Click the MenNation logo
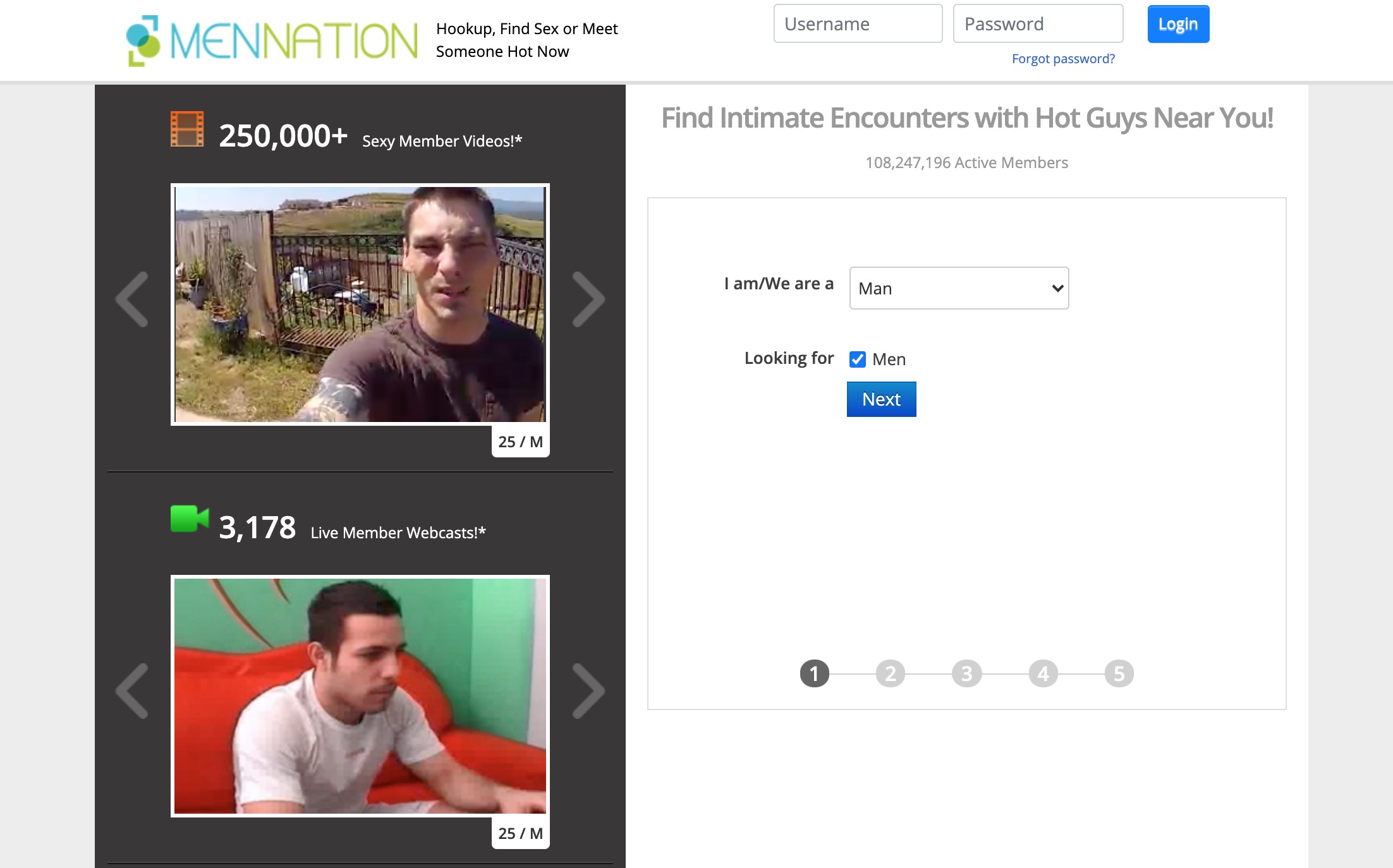 point(272,39)
